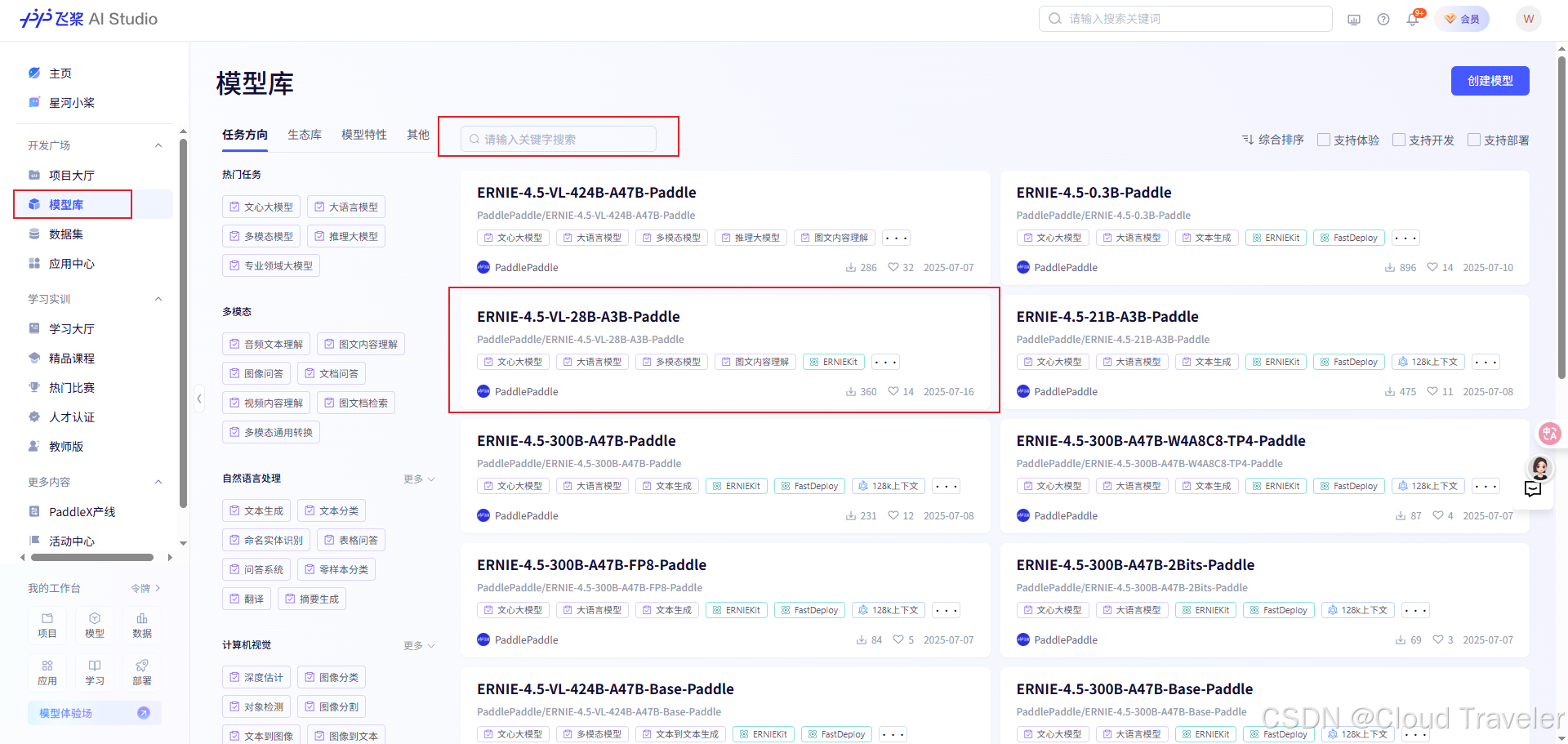
Task: Select the 文本分类 filter tag
Action: tap(332, 511)
